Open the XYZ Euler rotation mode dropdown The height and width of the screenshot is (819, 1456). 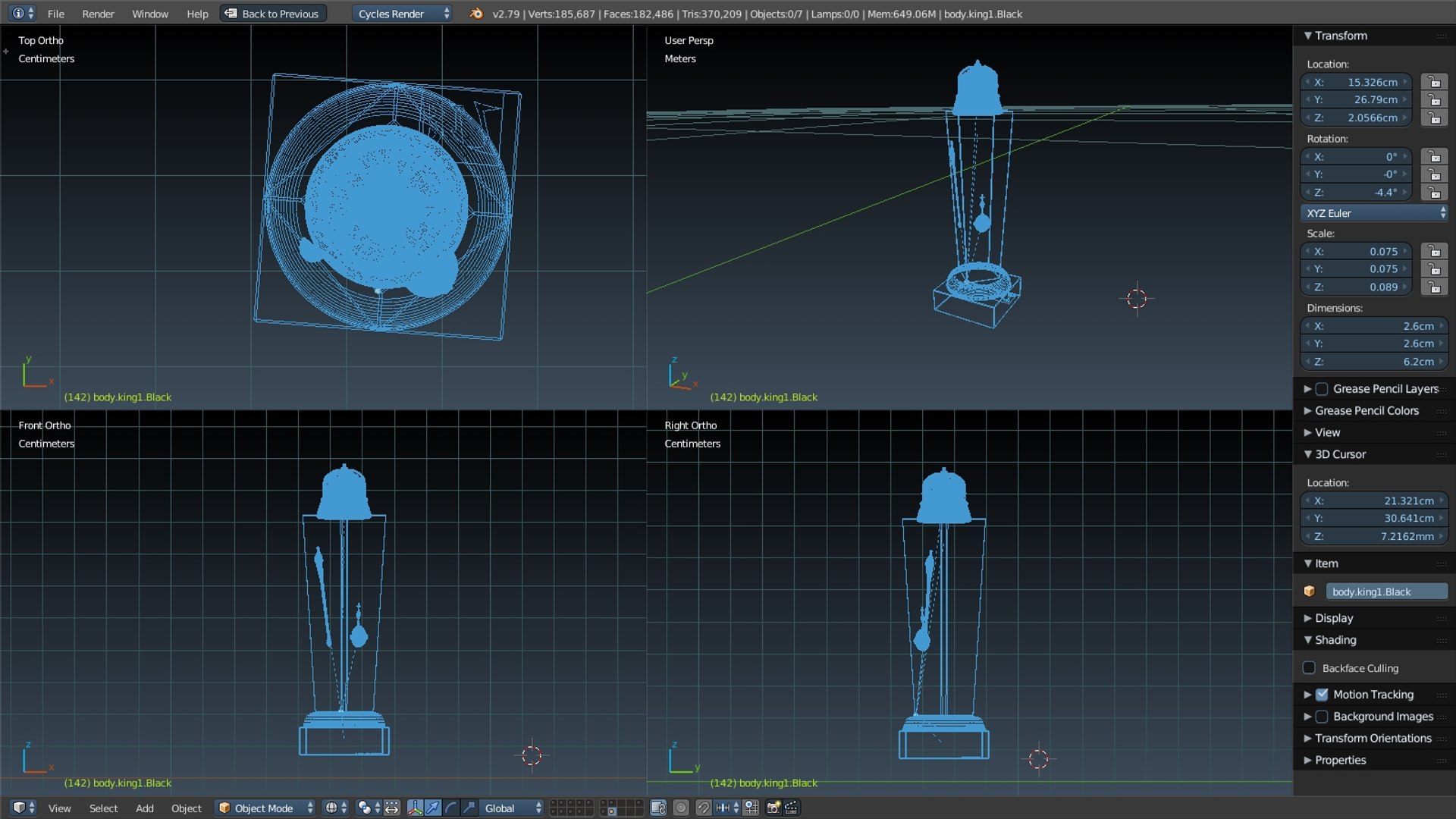[x=1374, y=213]
